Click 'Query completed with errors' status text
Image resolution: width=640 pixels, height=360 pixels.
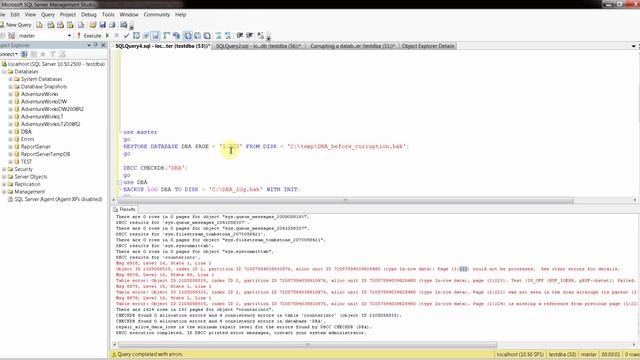(x=150, y=354)
